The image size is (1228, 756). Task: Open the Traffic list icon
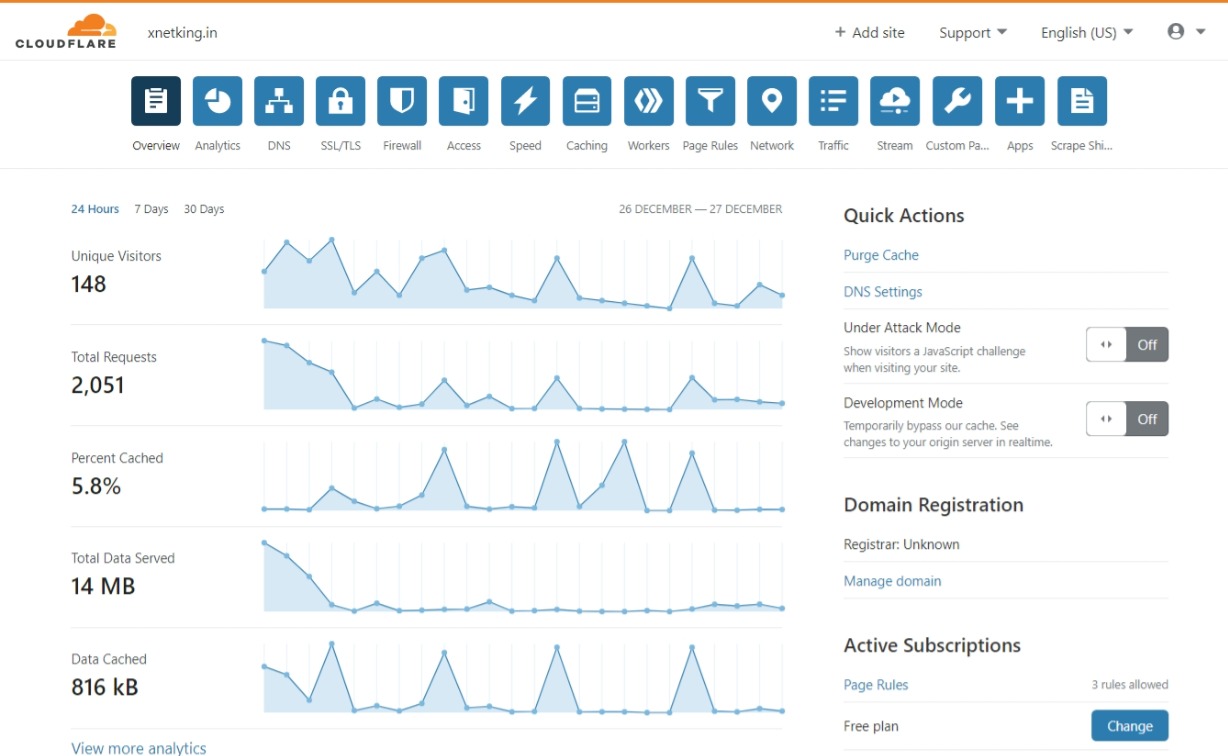(x=833, y=101)
